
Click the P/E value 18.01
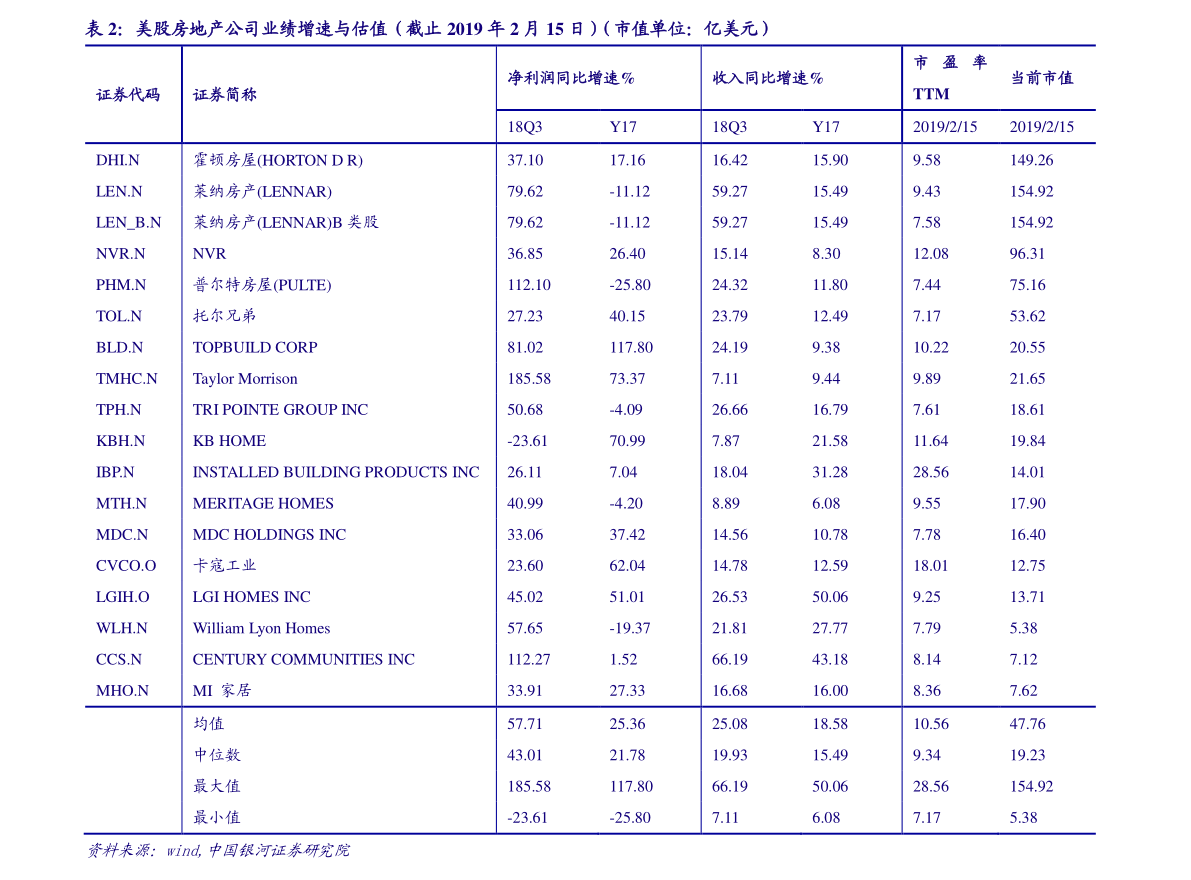click(x=930, y=565)
